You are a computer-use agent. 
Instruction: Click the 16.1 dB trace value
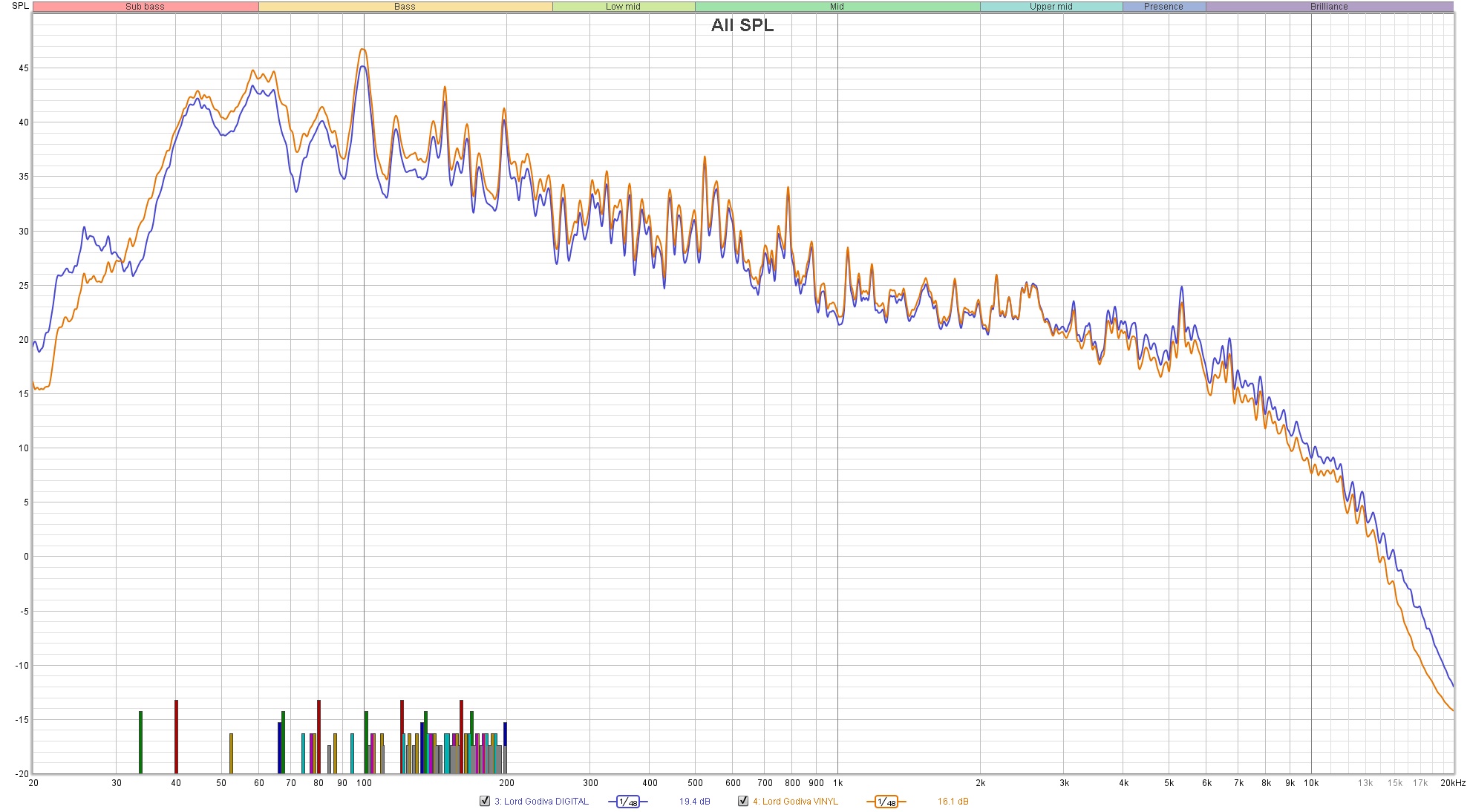pos(953,802)
